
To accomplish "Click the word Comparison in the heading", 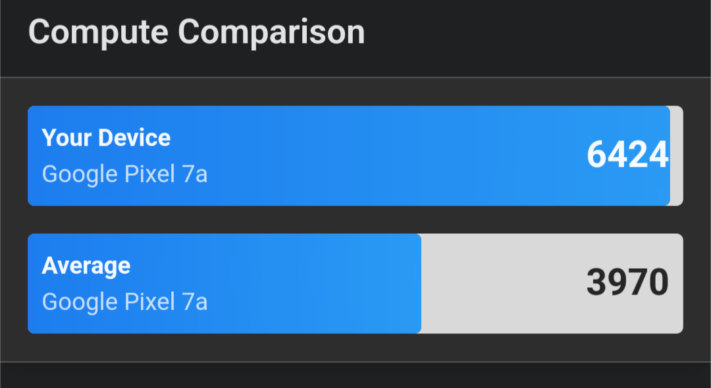I will click(x=272, y=33).
